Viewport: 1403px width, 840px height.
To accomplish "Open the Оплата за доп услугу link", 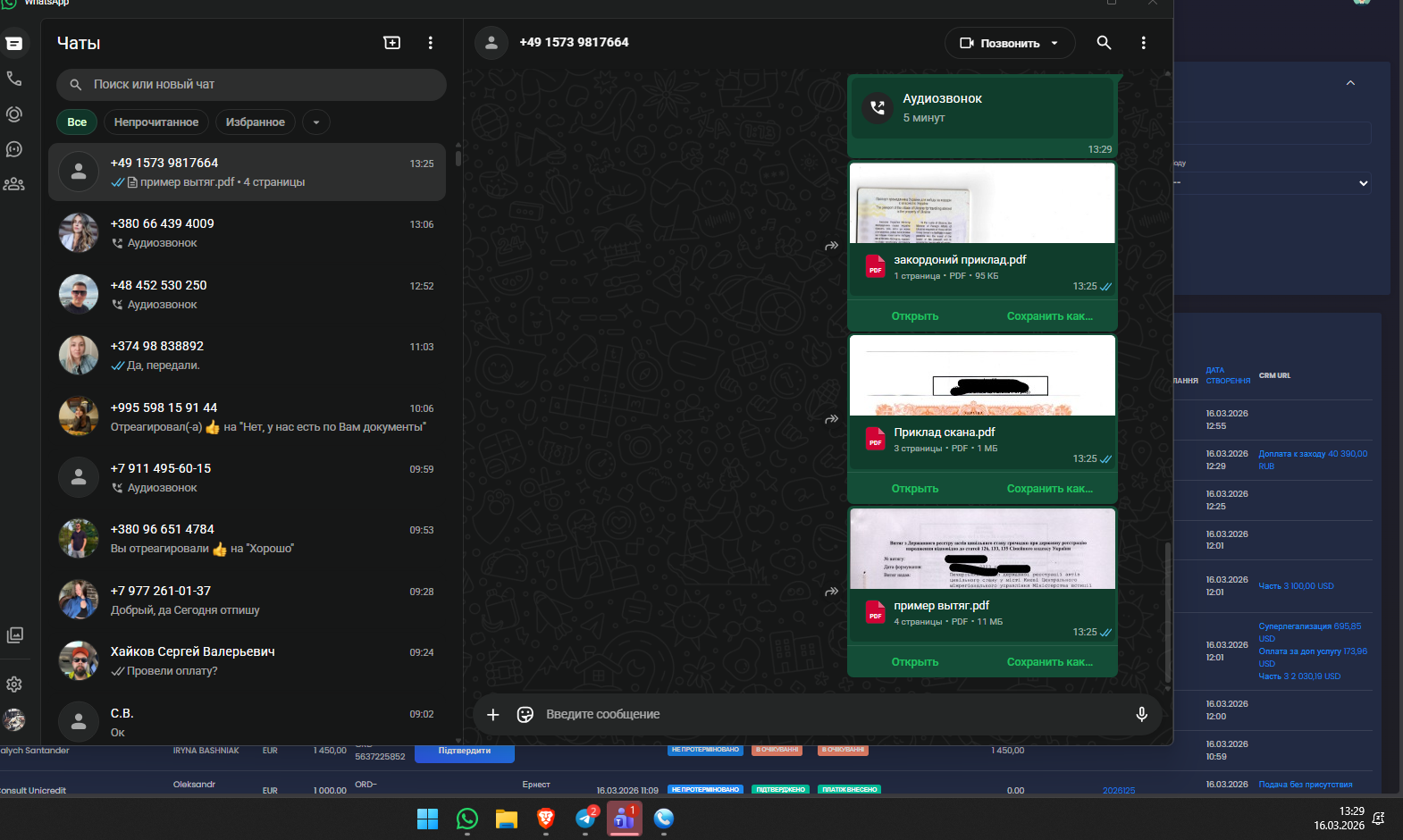I will (1313, 657).
